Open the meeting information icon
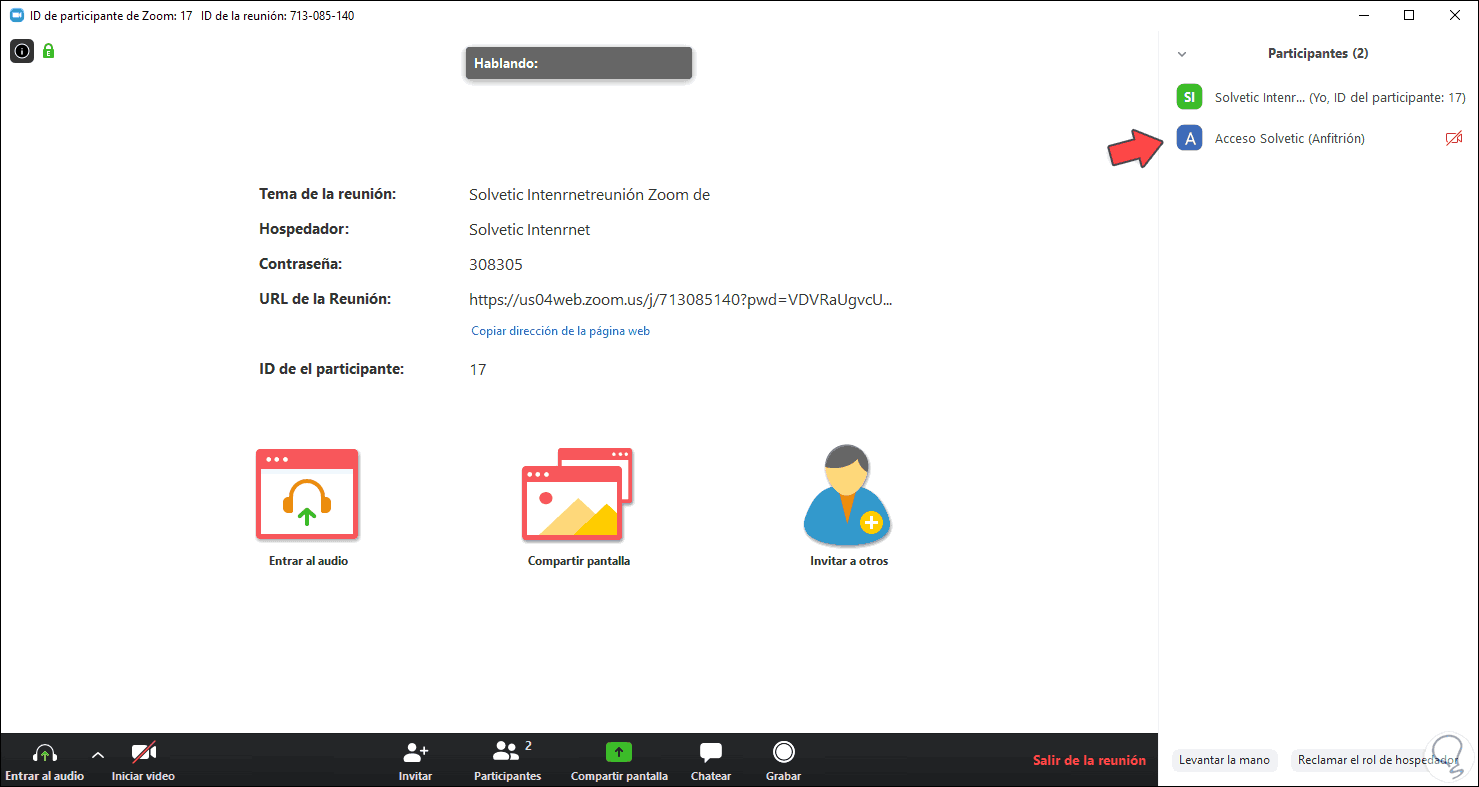The height and width of the screenshot is (787, 1479). [22, 50]
